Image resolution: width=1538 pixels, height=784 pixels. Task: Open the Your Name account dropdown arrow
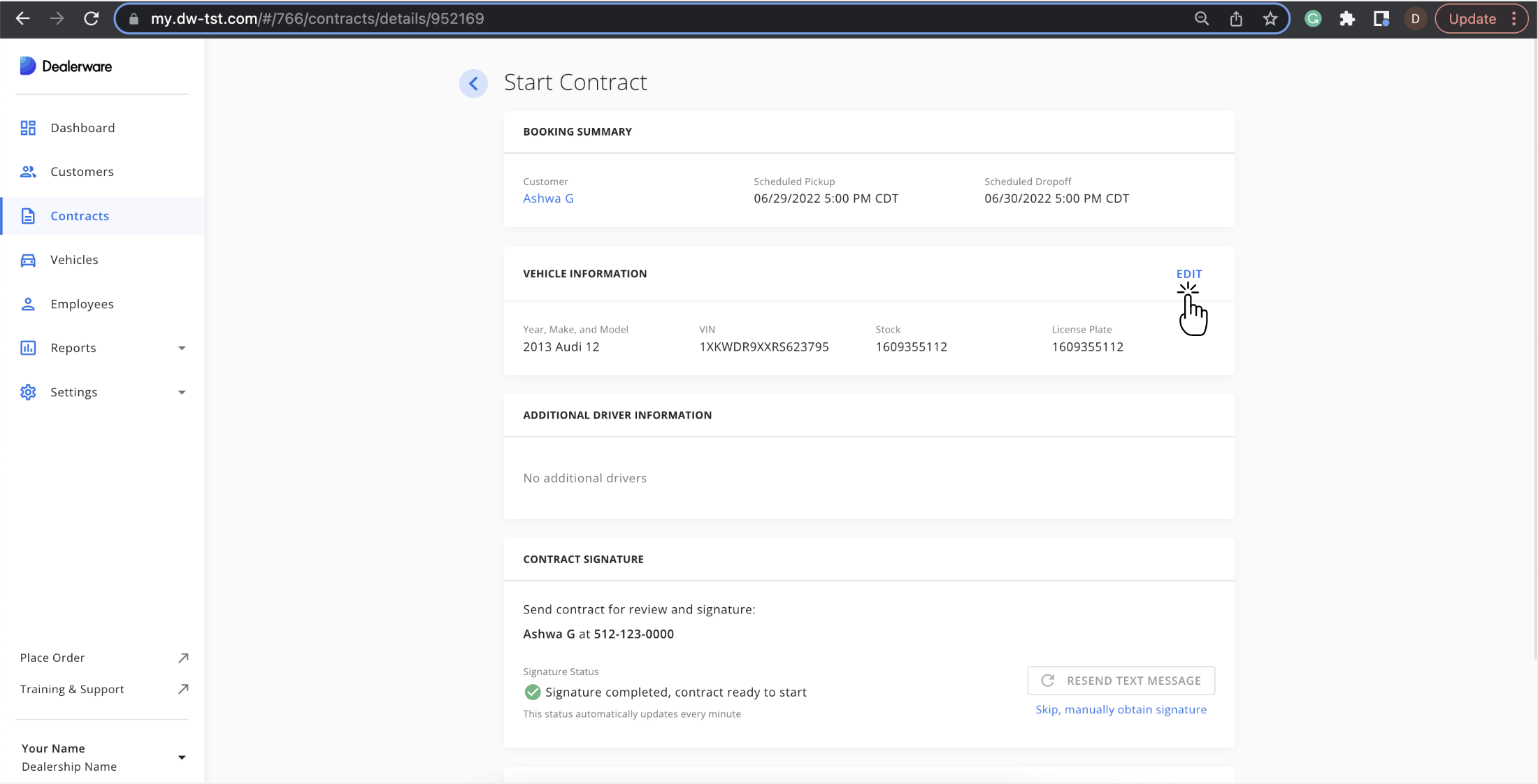pos(182,757)
